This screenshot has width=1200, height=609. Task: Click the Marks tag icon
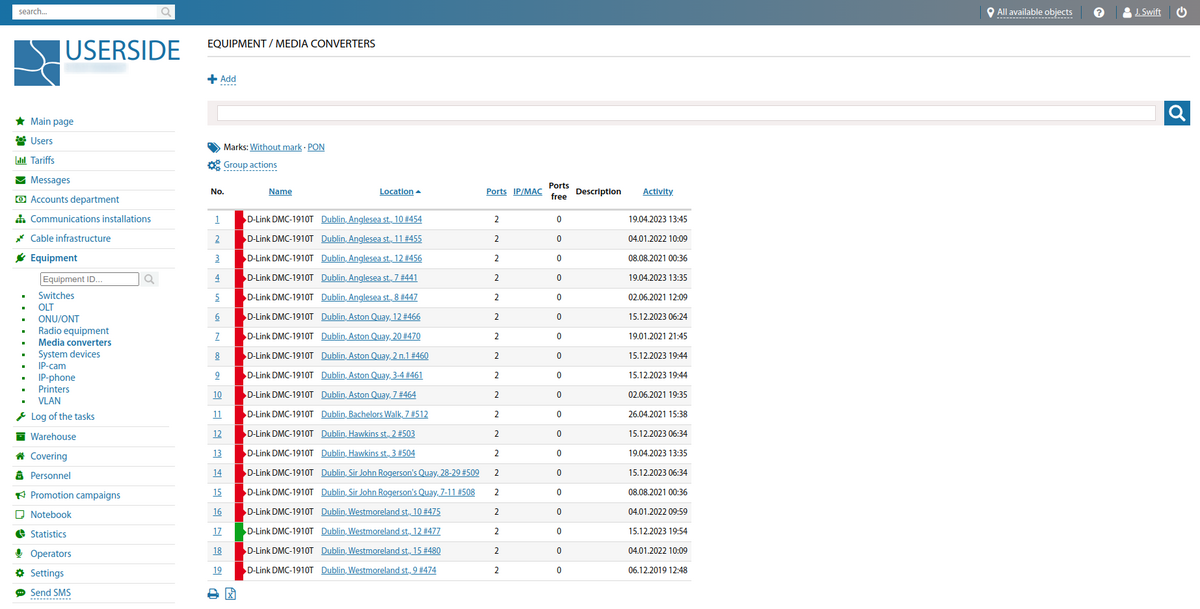[x=212, y=146]
